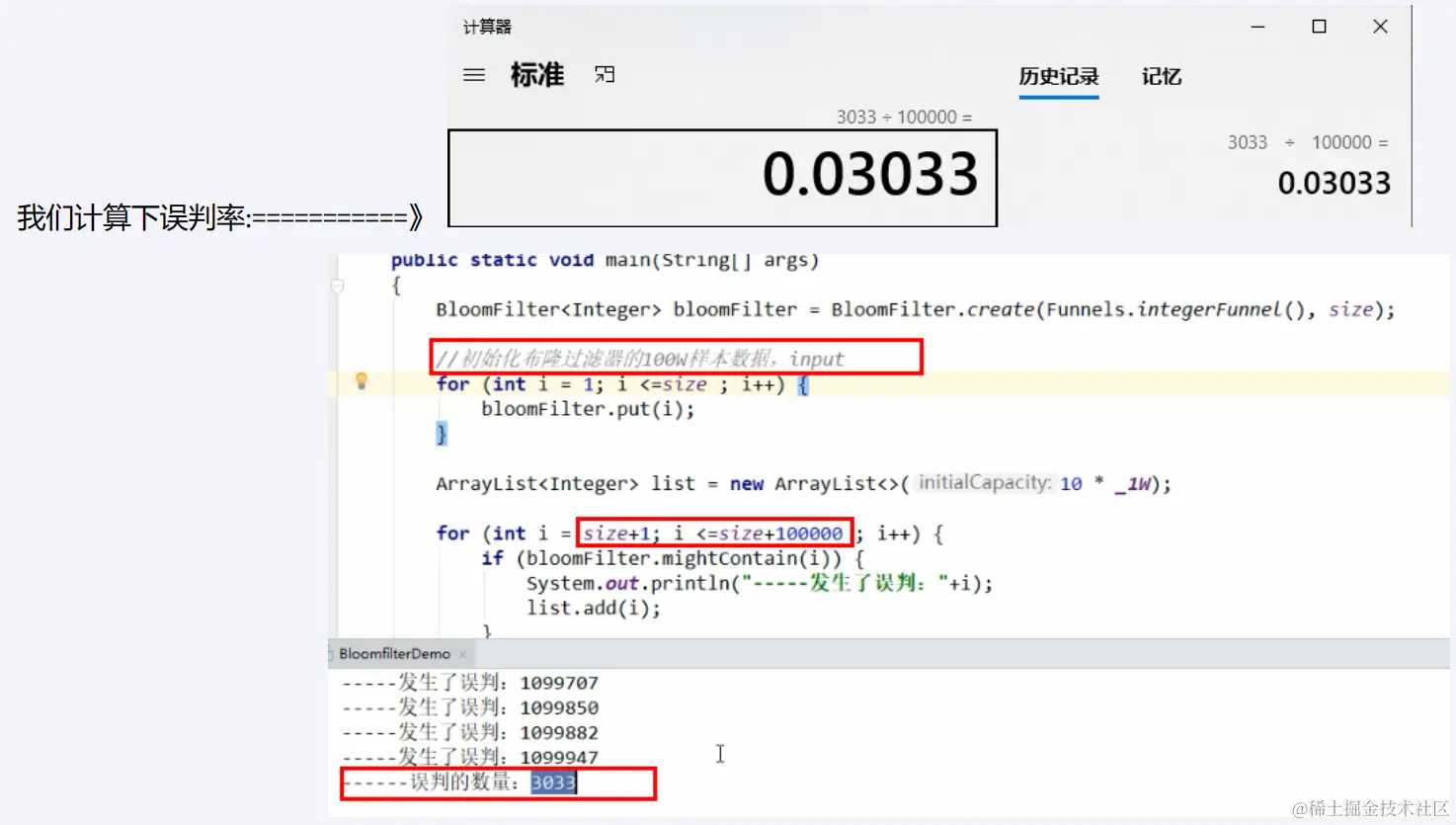Maximize the 计算器 window
1456x825 pixels.
(x=1319, y=27)
